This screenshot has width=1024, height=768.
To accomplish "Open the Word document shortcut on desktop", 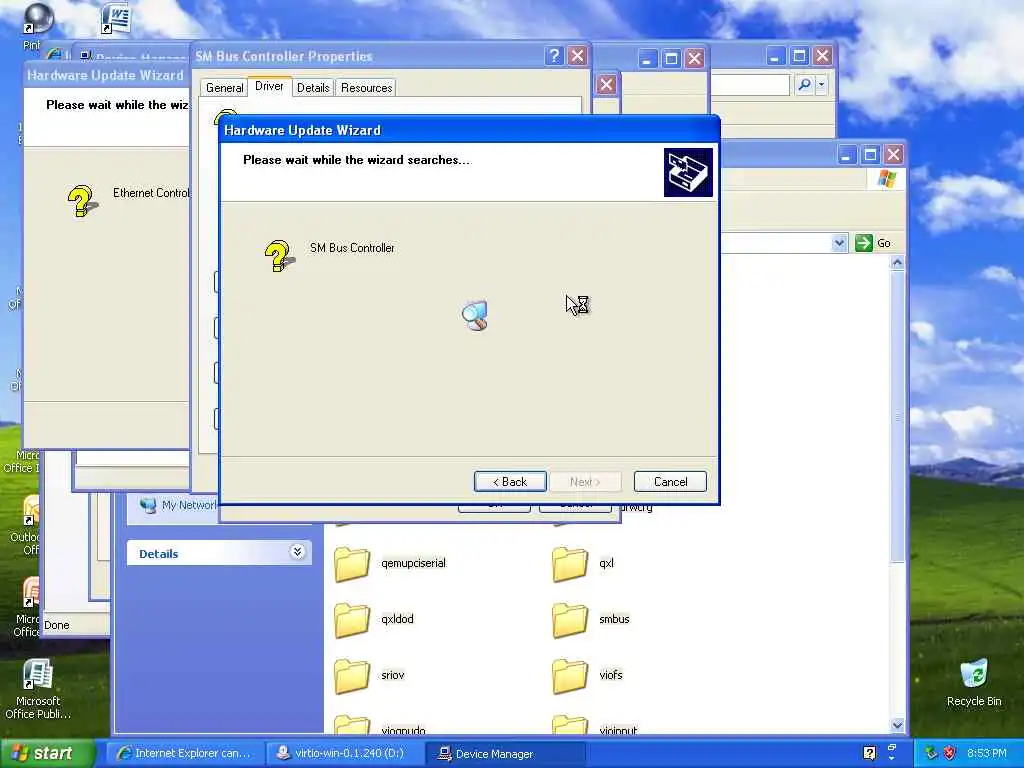I will coord(116,18).
